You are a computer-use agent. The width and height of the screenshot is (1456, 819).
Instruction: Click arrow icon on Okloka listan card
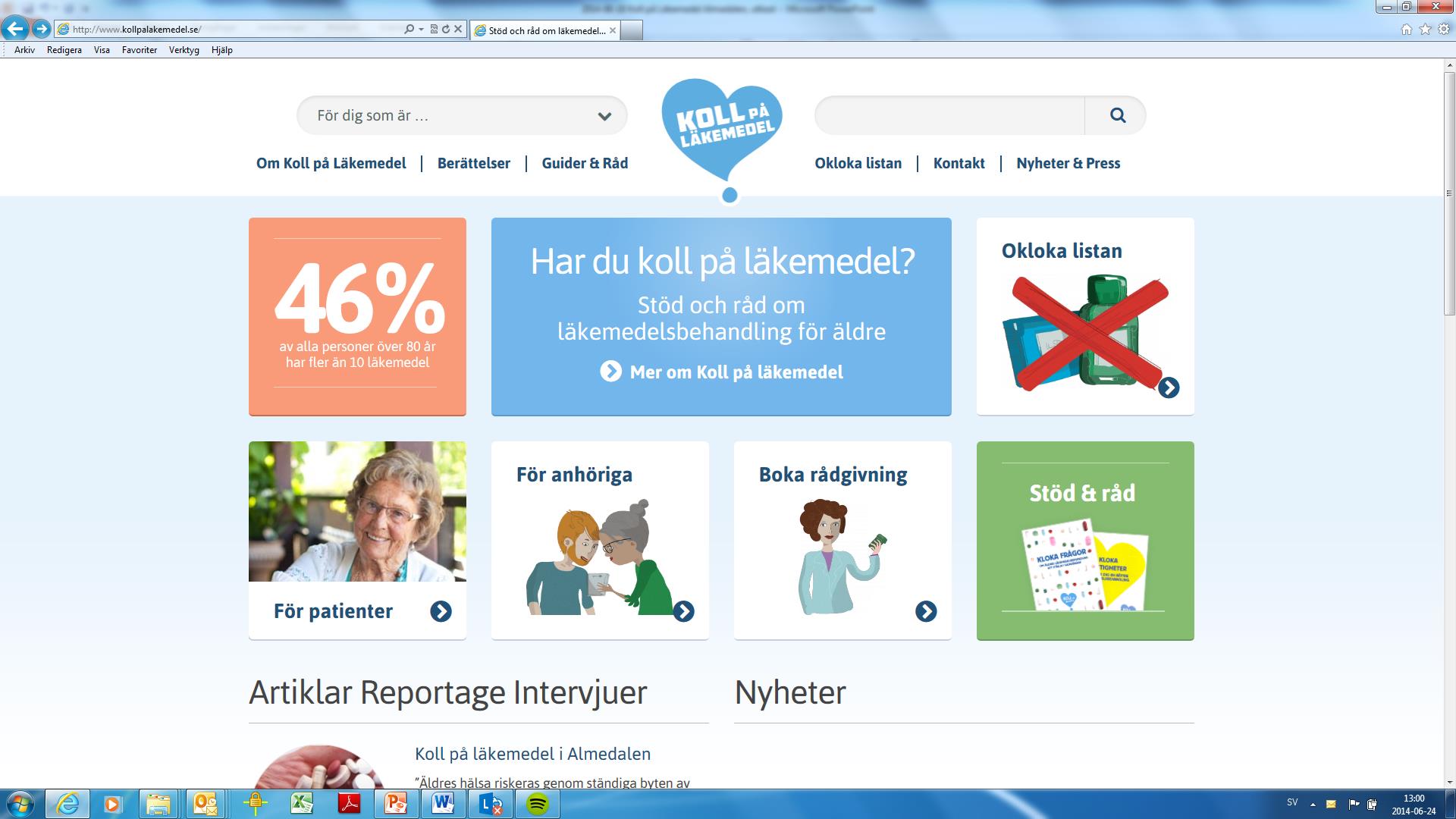1169,388
